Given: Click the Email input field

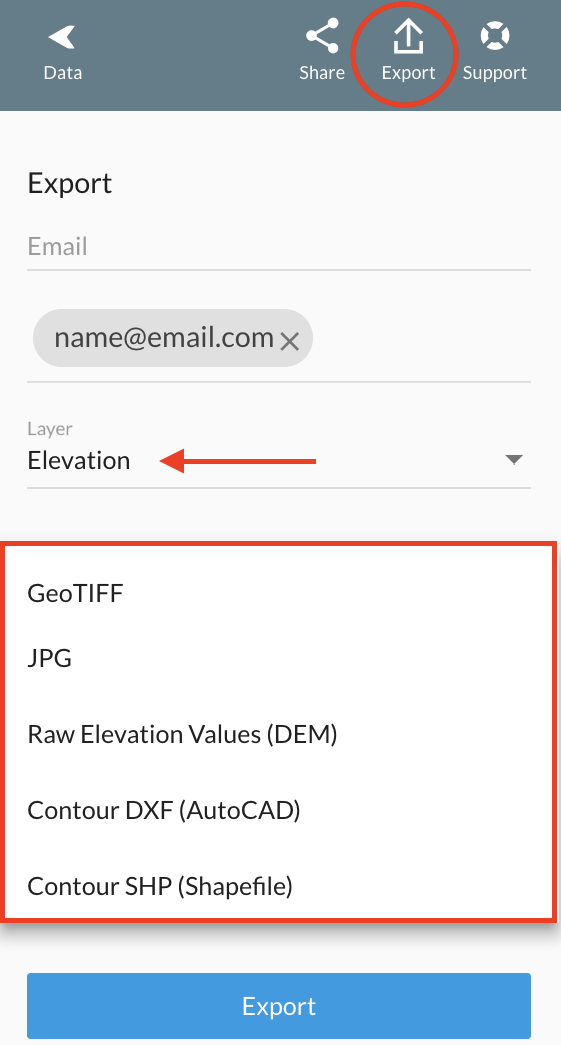Looking at the screenshot, I should [x=279, y=247].
